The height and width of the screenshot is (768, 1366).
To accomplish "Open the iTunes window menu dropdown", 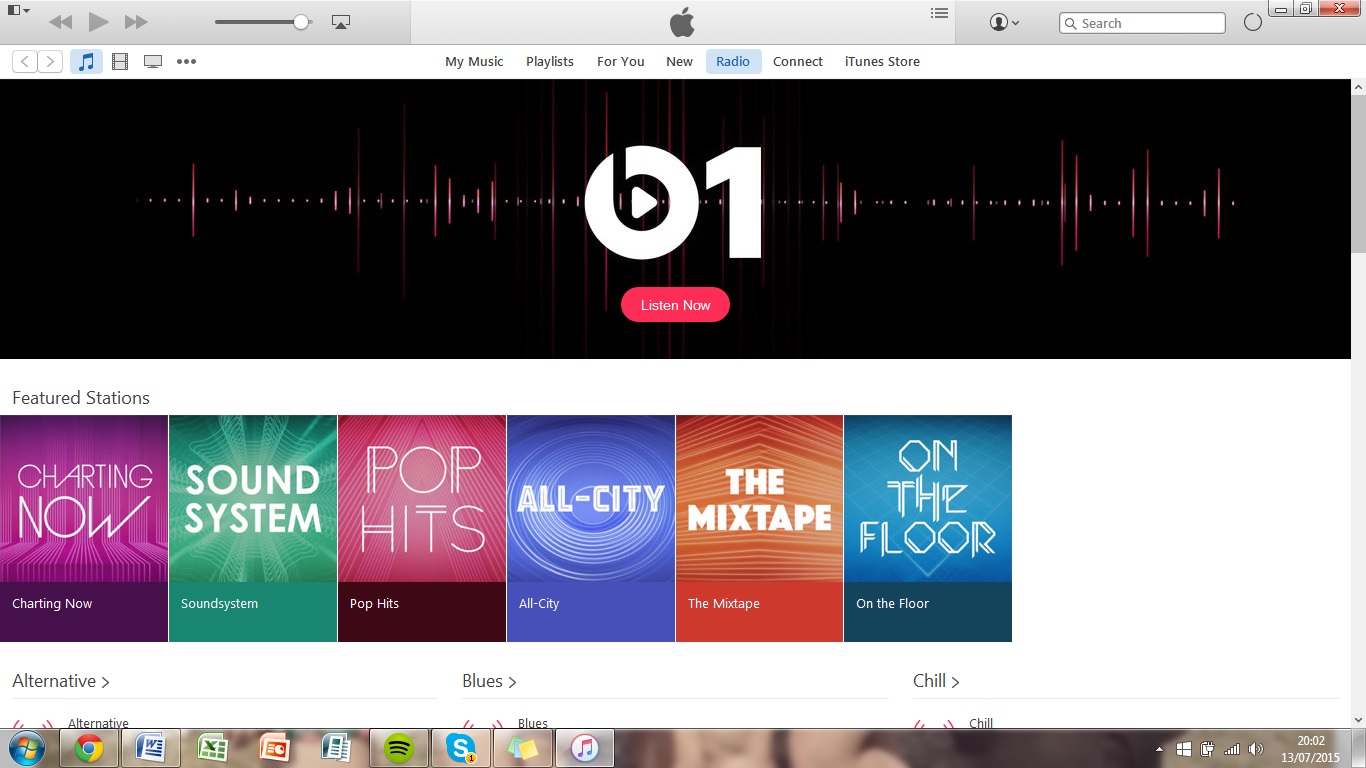I will [17, 11].
